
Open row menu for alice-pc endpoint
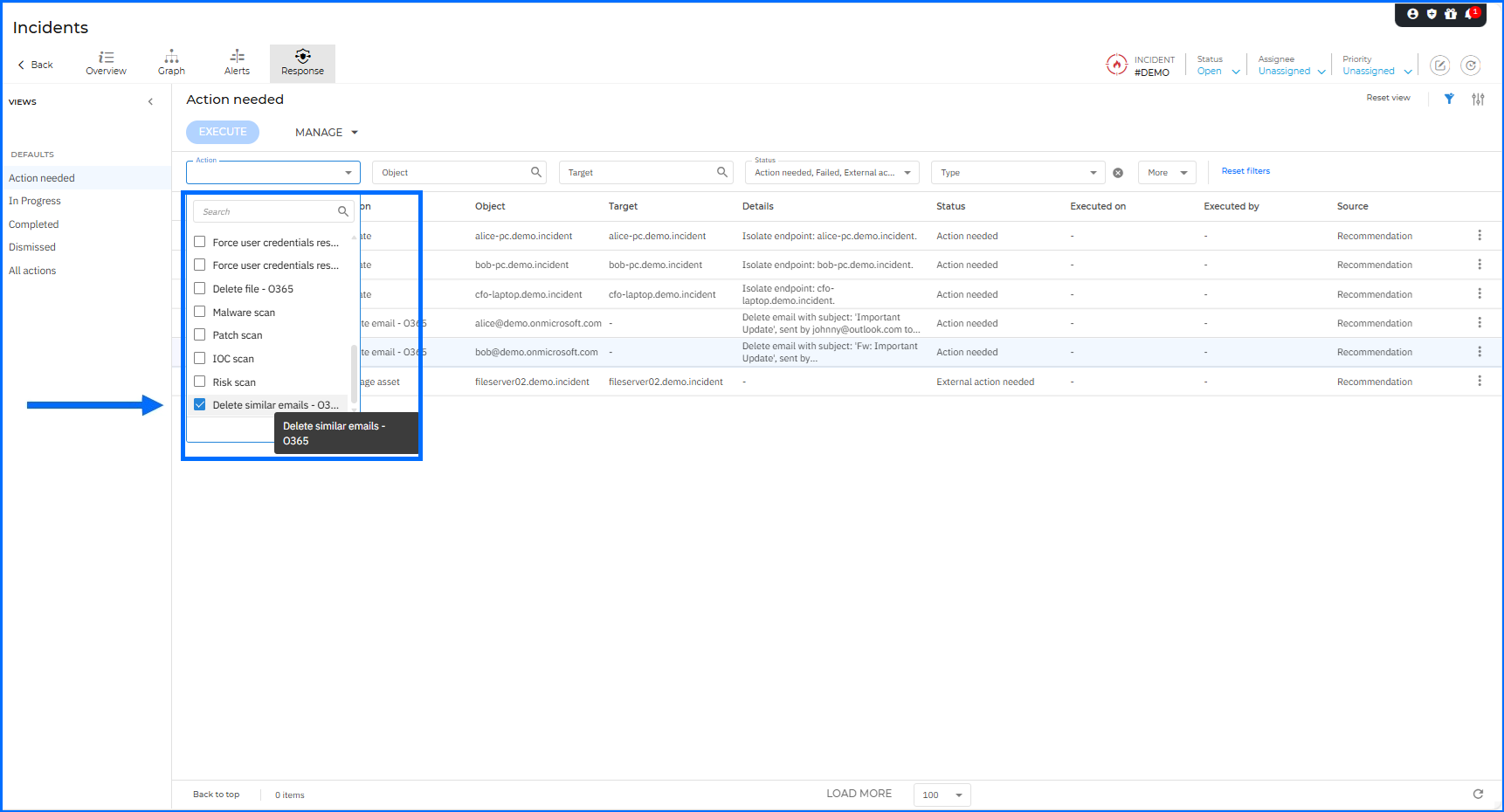coord(1480,236)
